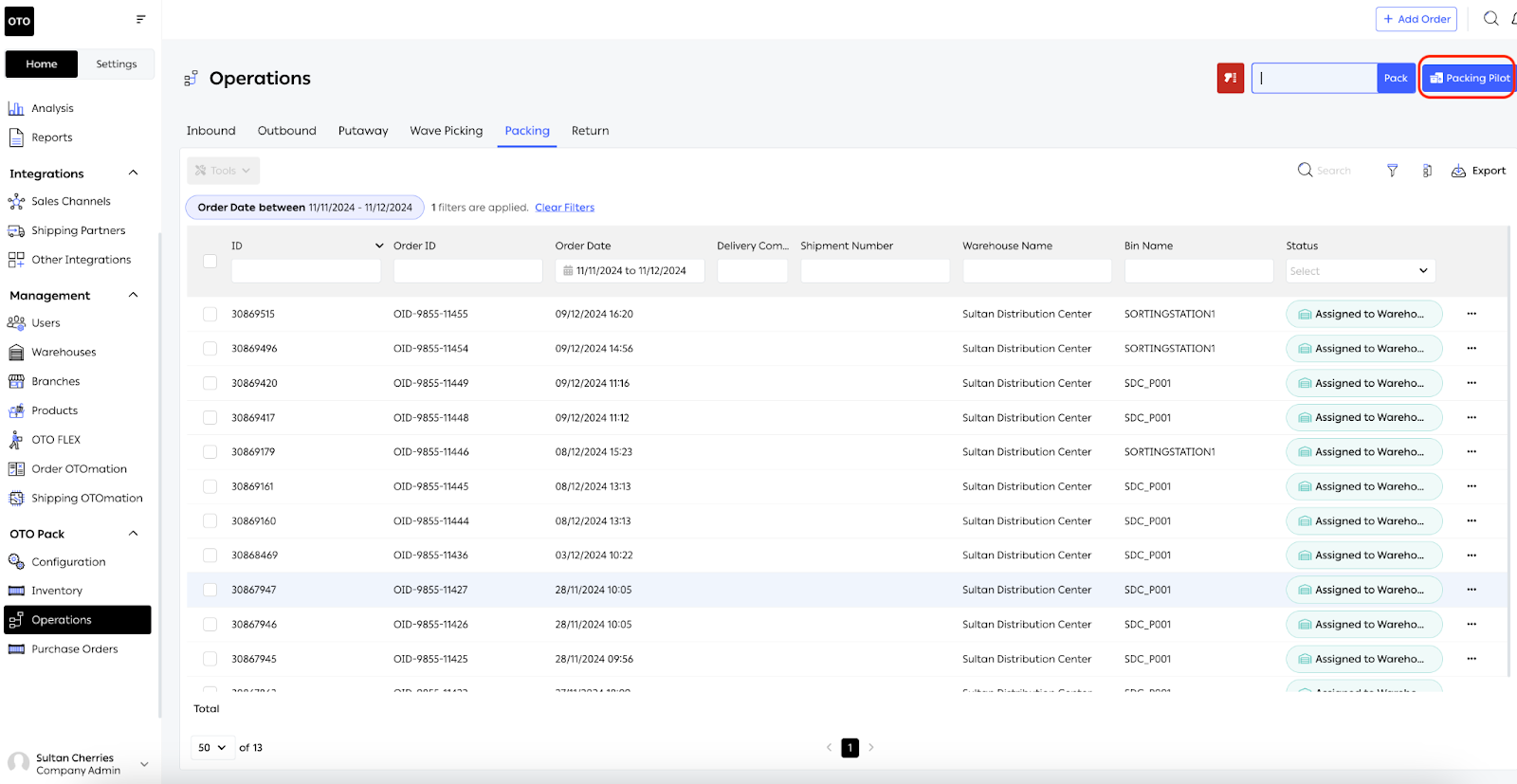Click page number 1
Screen dimensions: 1517x784
click(x=850, y=748)
